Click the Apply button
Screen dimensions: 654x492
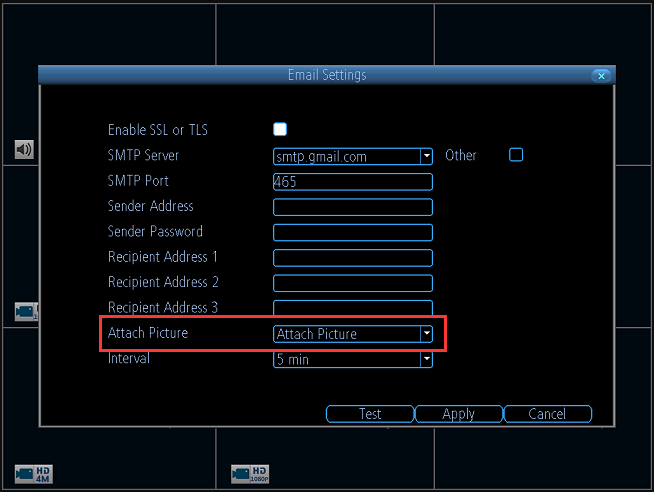(459, 414)
